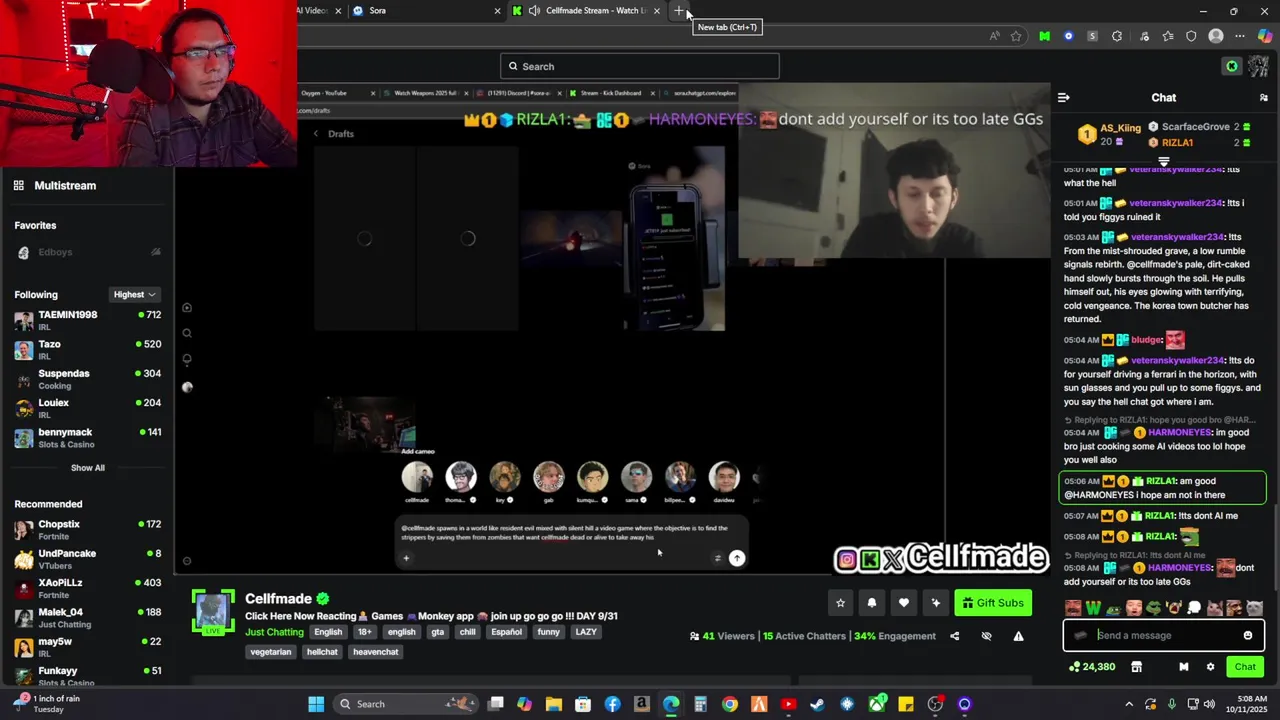Follow Cellfmade with heart button

click(904, 603)
